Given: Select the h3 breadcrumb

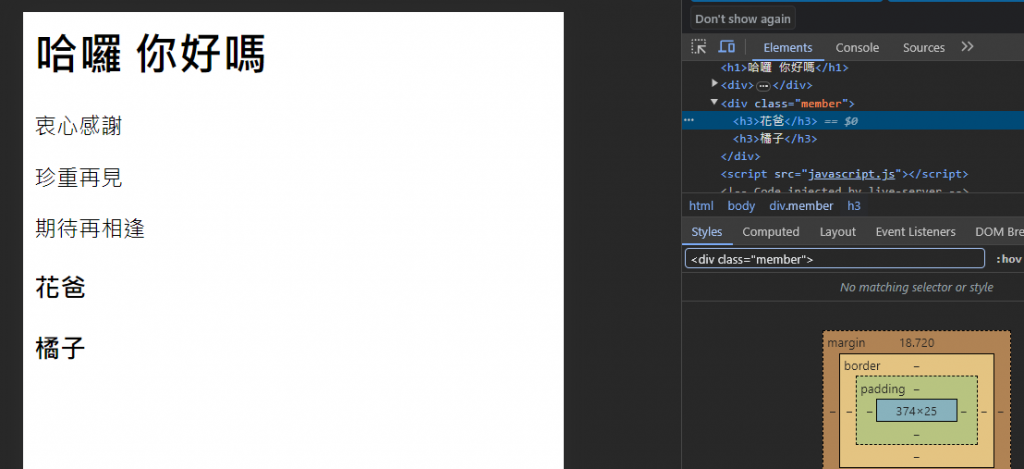Looking at the screenshot, I should (x=854, y=206).
